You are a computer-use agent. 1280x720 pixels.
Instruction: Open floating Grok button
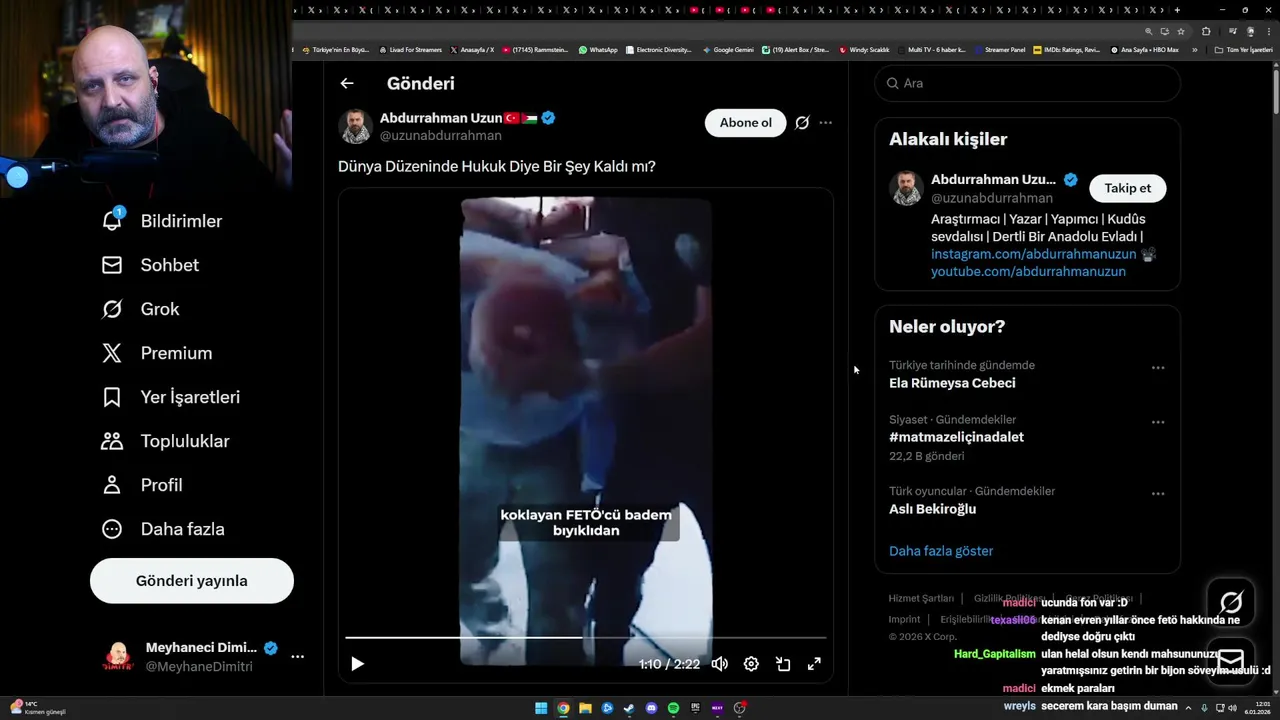click(1231, 602)
